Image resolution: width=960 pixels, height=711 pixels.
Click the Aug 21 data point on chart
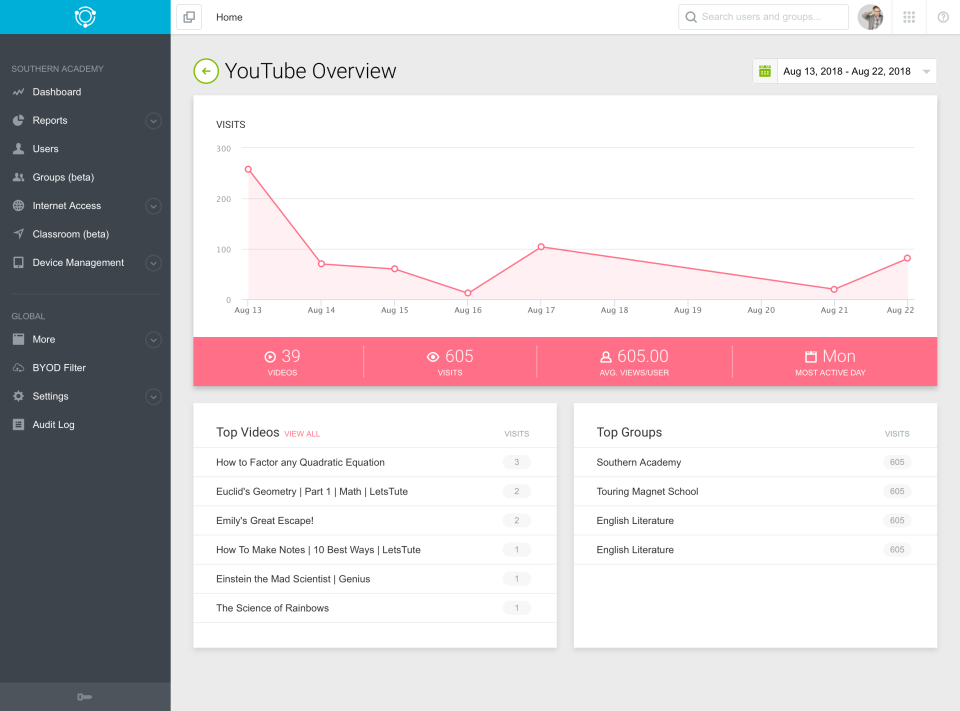pos(834,289)
